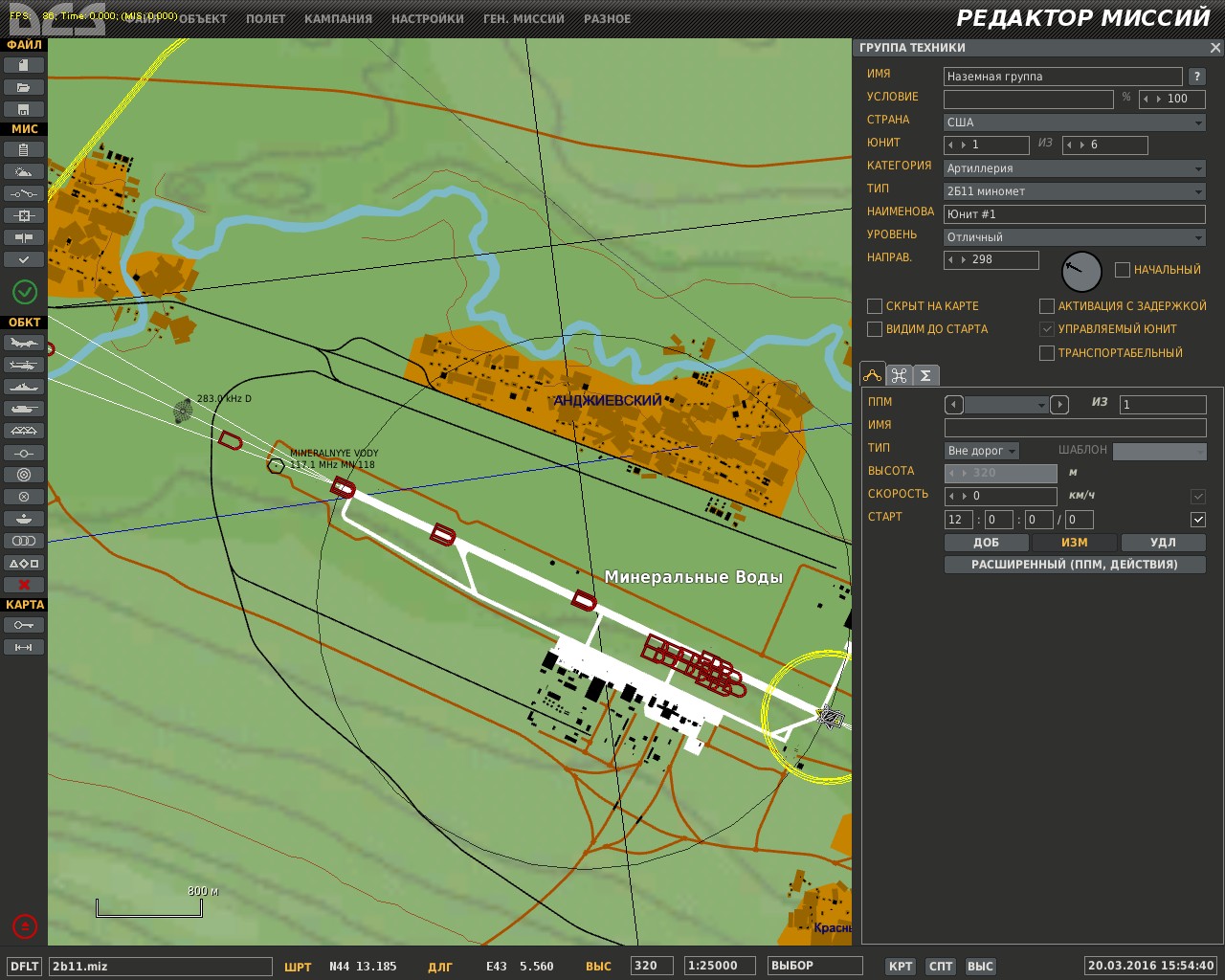The width and height of the screenshot is (1225, 980).
Task: Open waypoint type dropdown Вне дорог
Action: point(982,451)
